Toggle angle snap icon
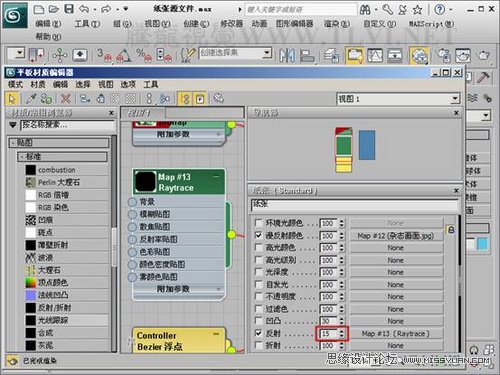Image resolution: width=500 pixels, height=375 pixels. pos(123,55)
